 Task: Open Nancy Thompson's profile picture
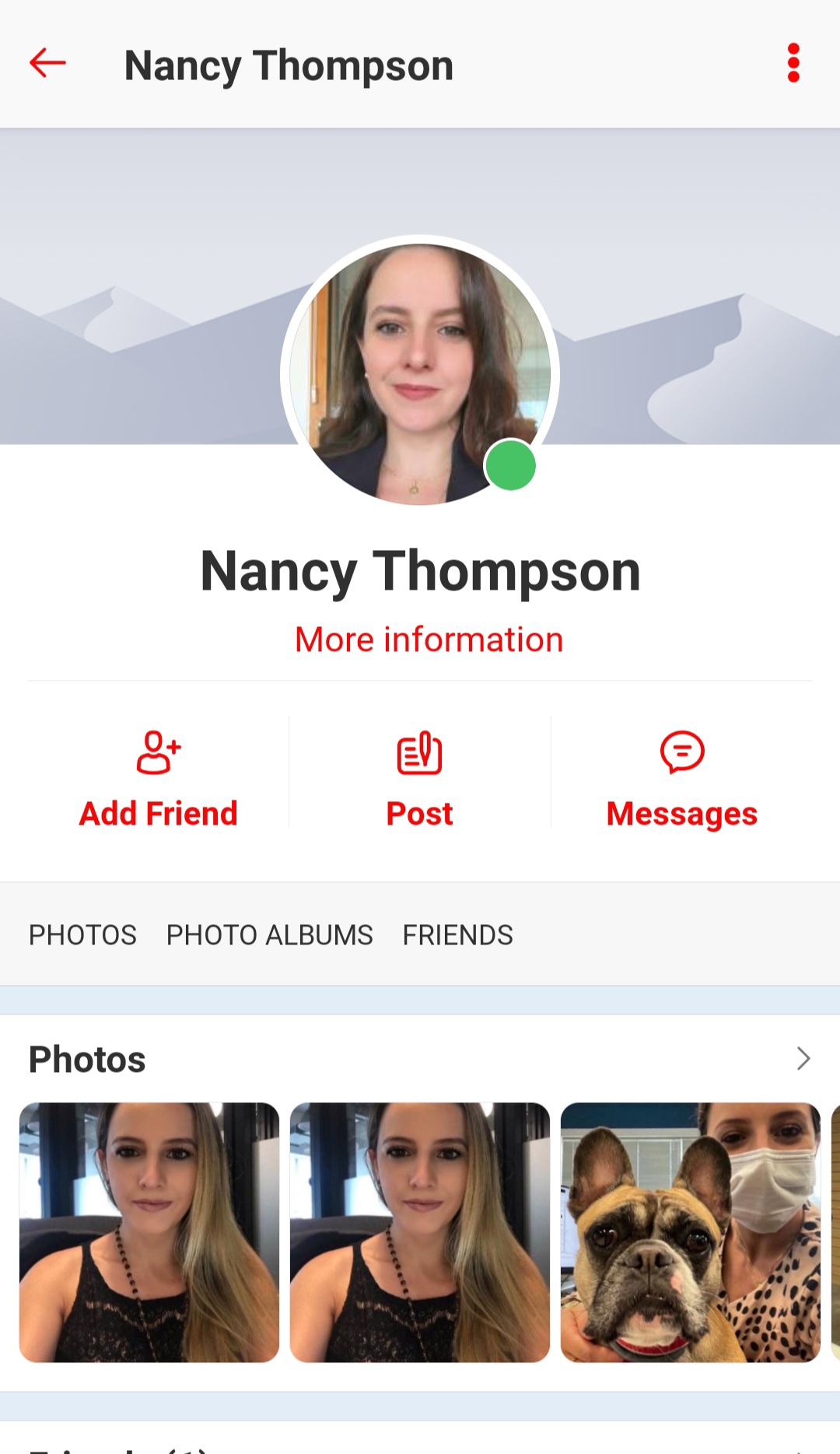coord(420,375)
